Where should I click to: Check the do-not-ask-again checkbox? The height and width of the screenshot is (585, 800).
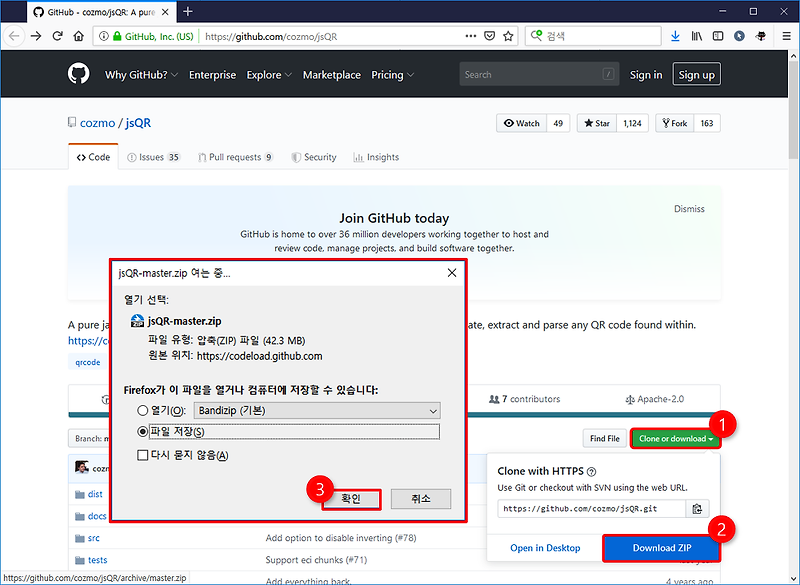[142, 455]
